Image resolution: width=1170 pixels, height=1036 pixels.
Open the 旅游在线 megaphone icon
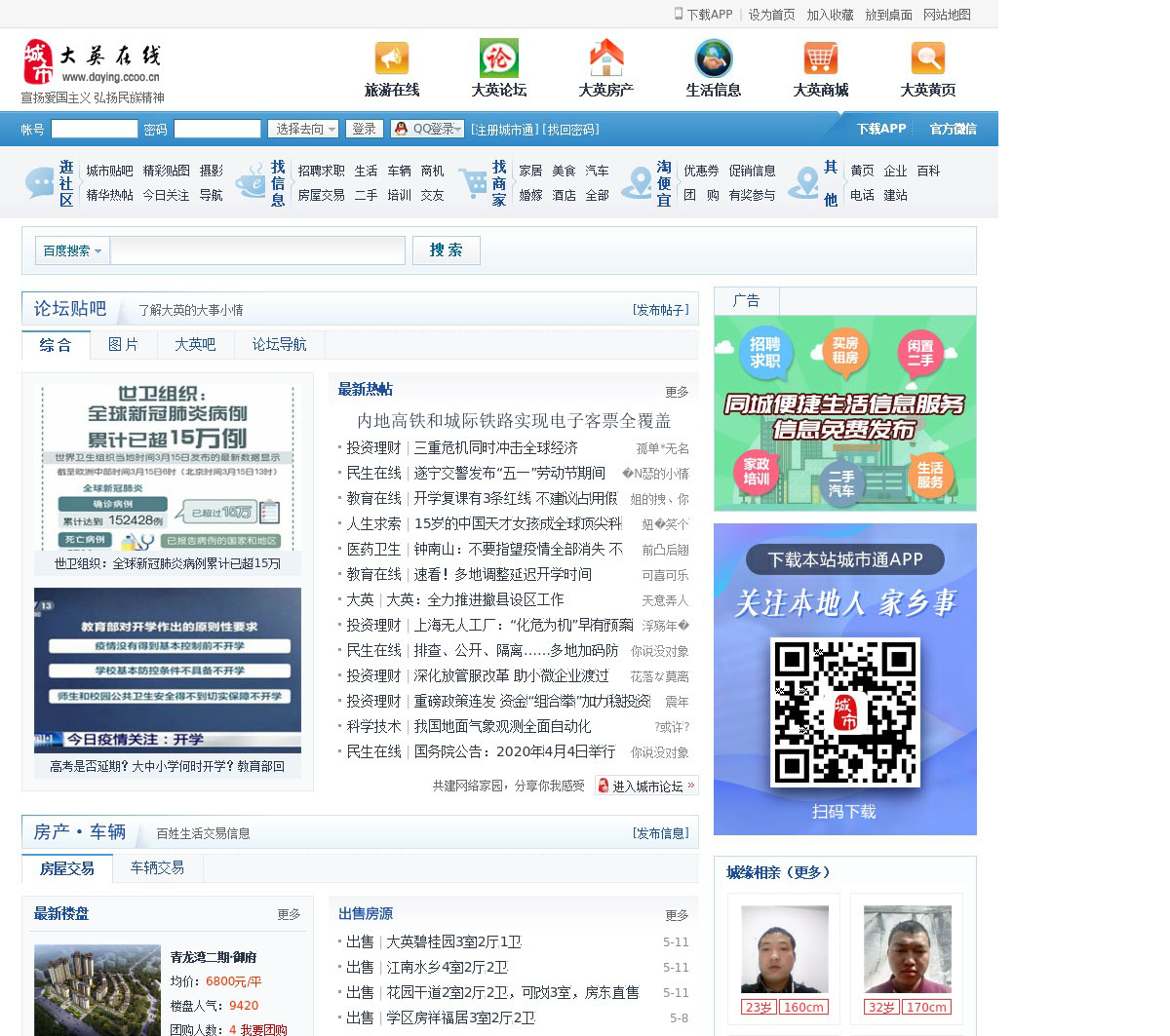pyautogui.click(x=392, y=58)
